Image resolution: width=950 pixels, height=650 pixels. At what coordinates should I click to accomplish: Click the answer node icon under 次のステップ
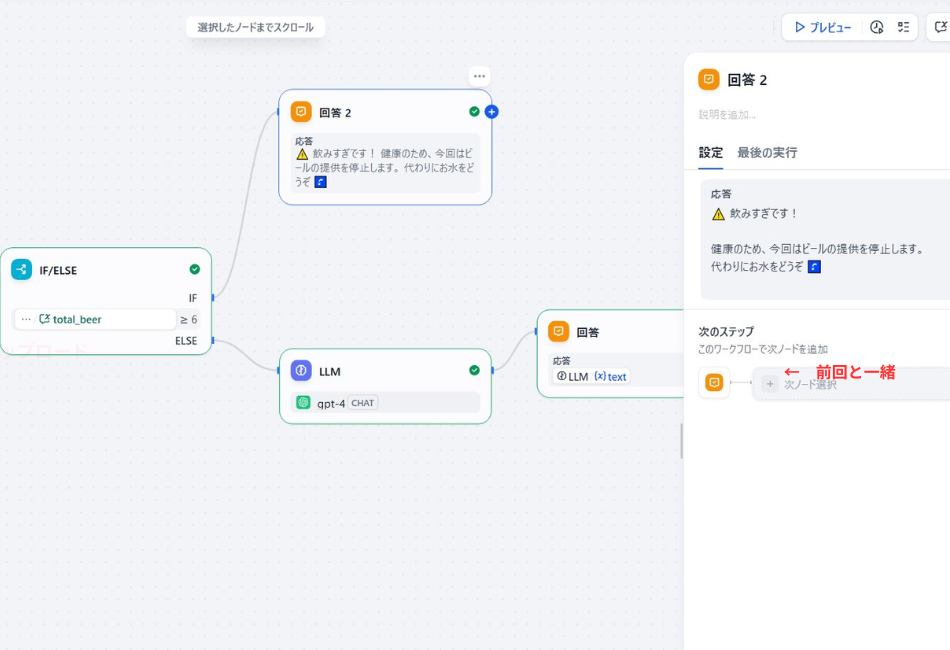(x=714, y=382)
